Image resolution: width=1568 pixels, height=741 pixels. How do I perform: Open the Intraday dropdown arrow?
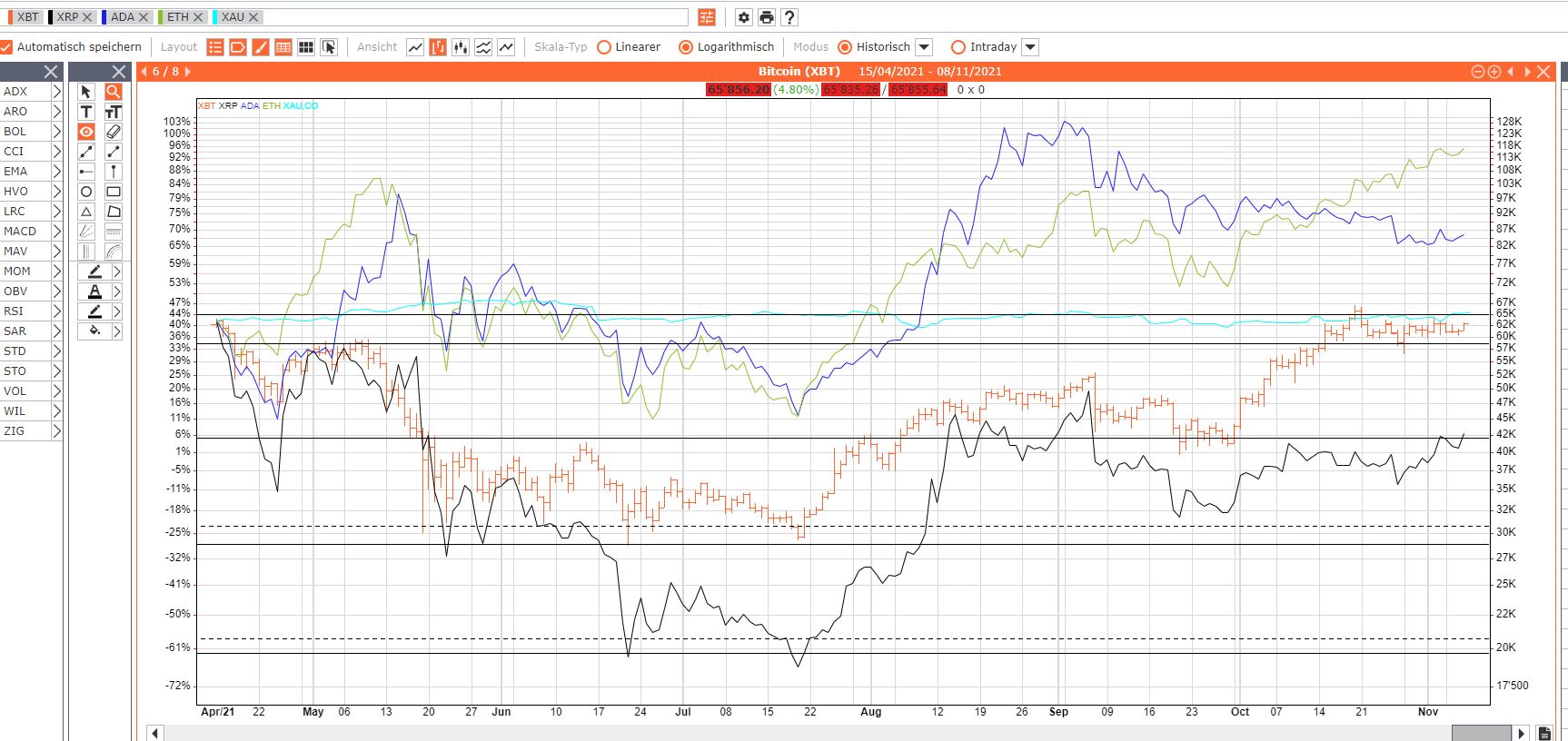point(1030,47)
